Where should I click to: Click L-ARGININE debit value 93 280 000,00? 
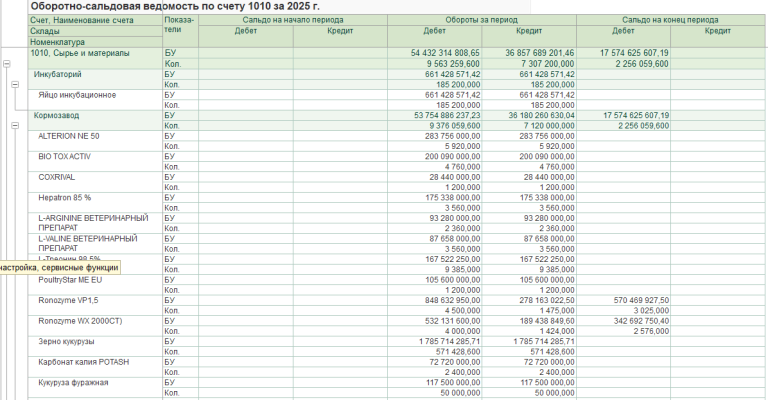[455, 218]
